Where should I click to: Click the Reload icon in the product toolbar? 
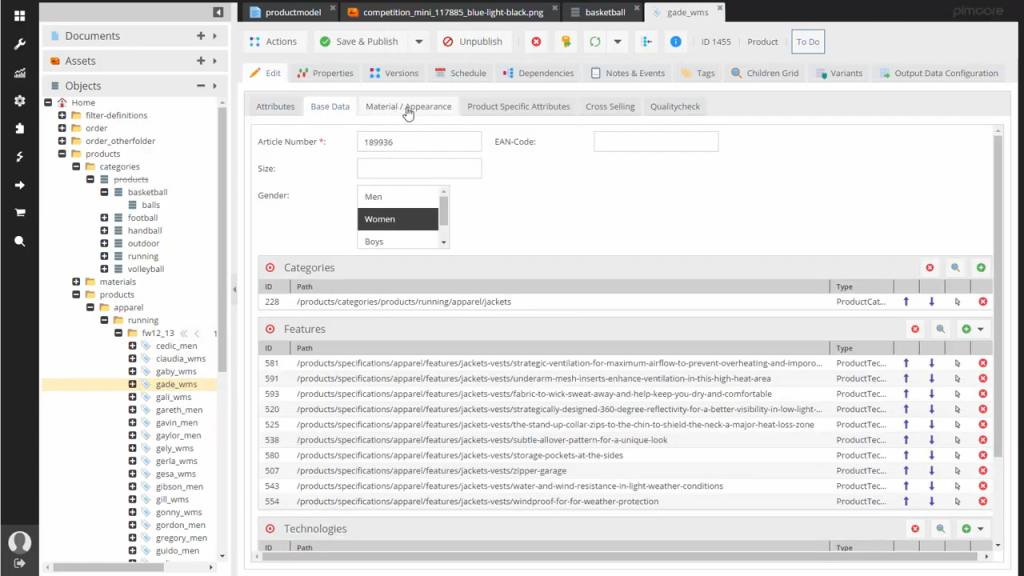594,41
